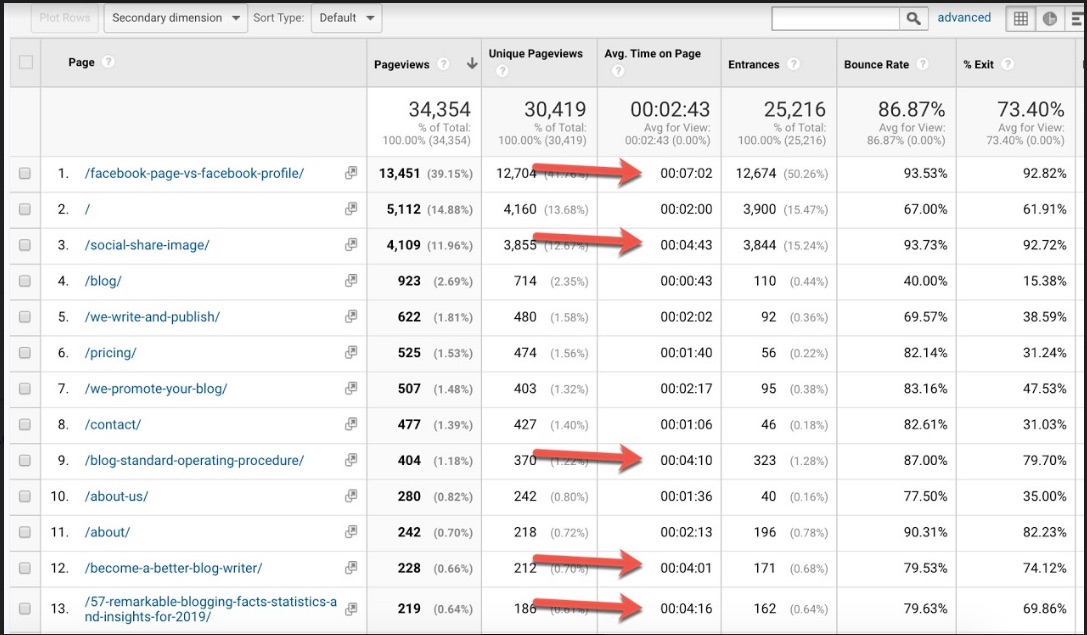Click the help icon beside Bounce Rate
The height and width of the screenshot is (635, 1087).
coord(922,65)
